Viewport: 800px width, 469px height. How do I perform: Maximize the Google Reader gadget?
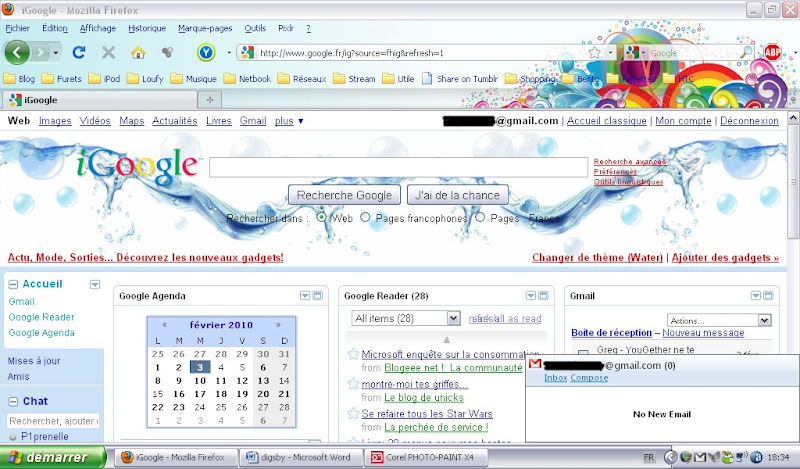[543, 295]
